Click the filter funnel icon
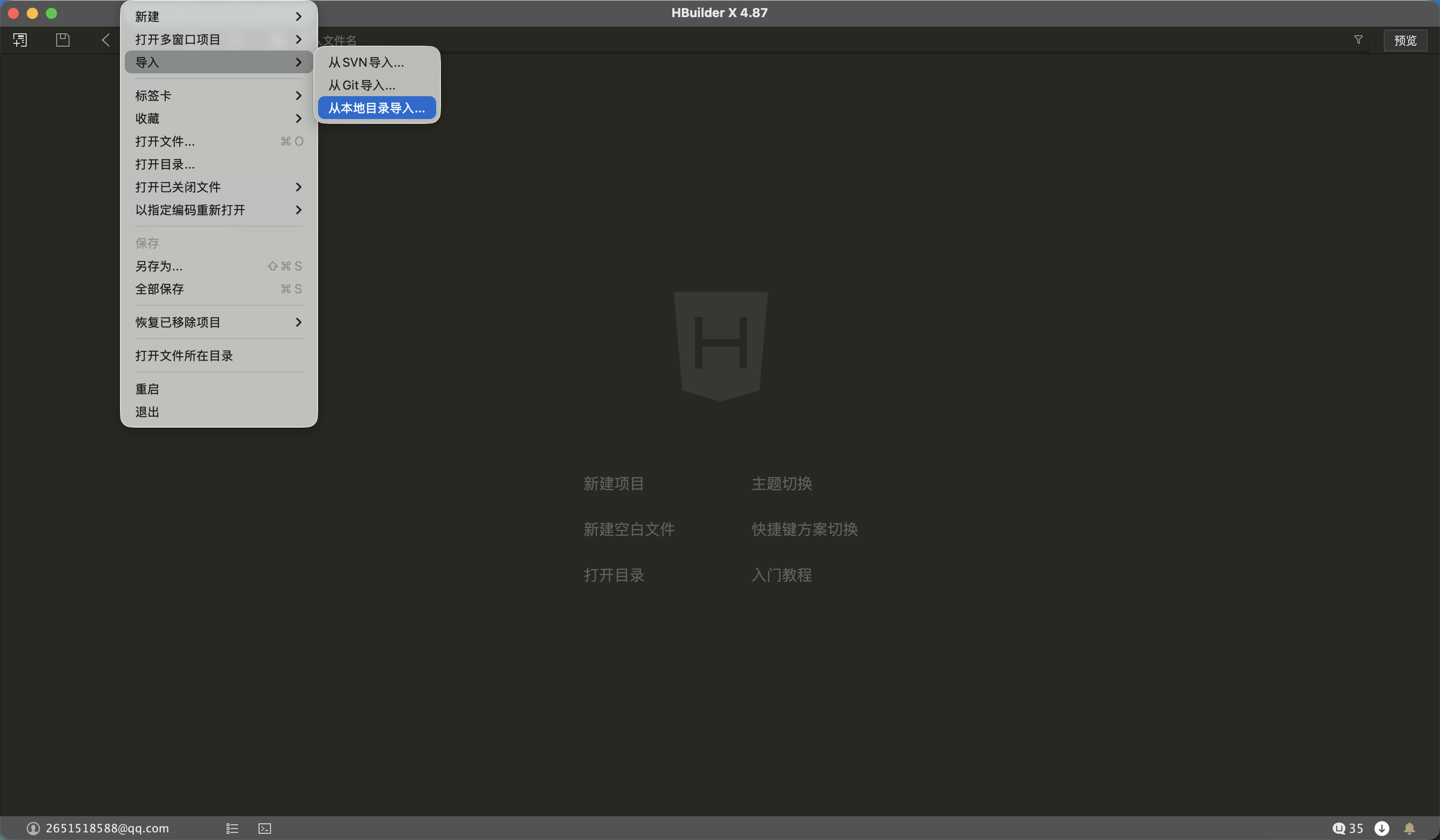The width and height of the screenshot is (1440, 840). click(1358, 40)
